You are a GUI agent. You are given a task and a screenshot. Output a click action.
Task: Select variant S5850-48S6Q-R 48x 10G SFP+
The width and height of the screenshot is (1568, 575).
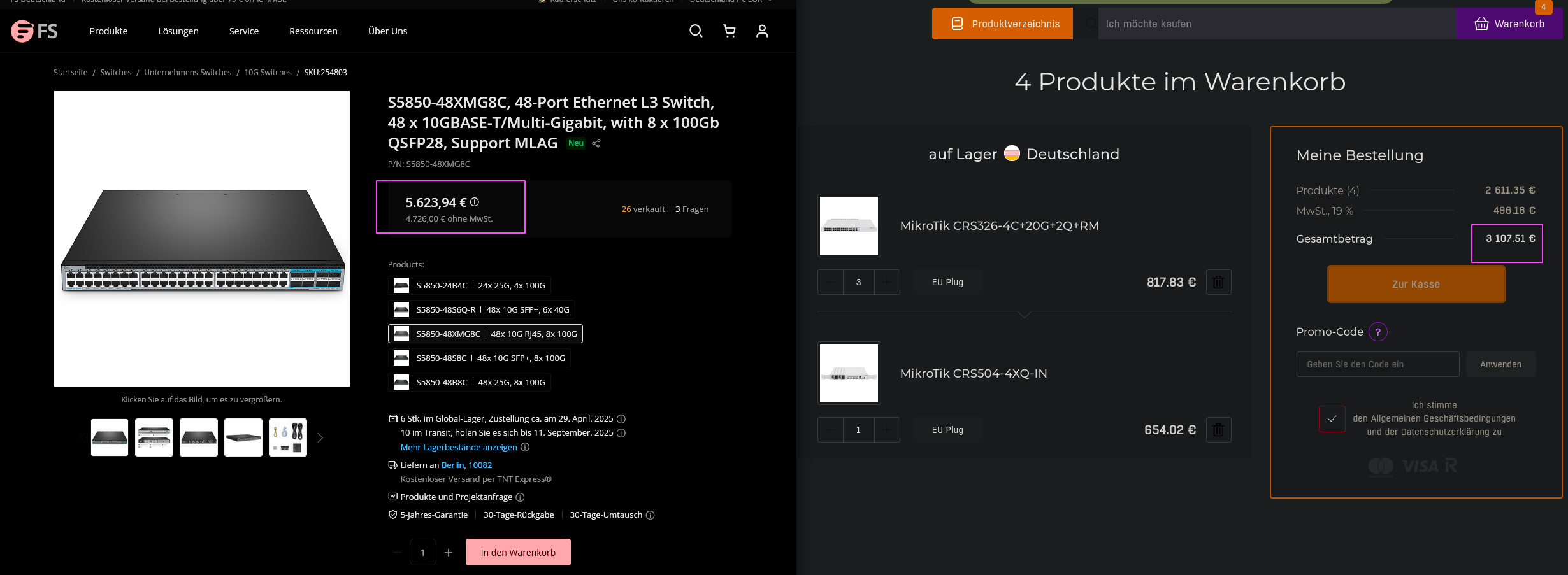coord(482,309)
